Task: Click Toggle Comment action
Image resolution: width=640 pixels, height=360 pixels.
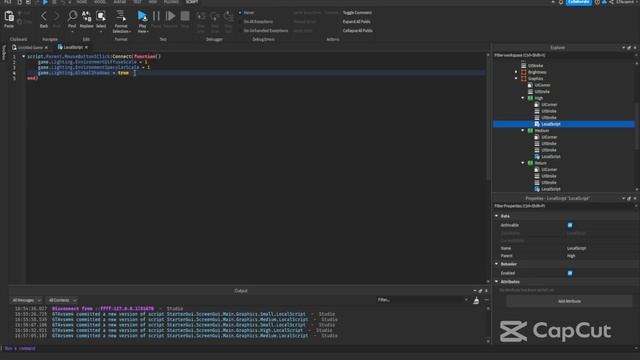Action: (357, 13)
